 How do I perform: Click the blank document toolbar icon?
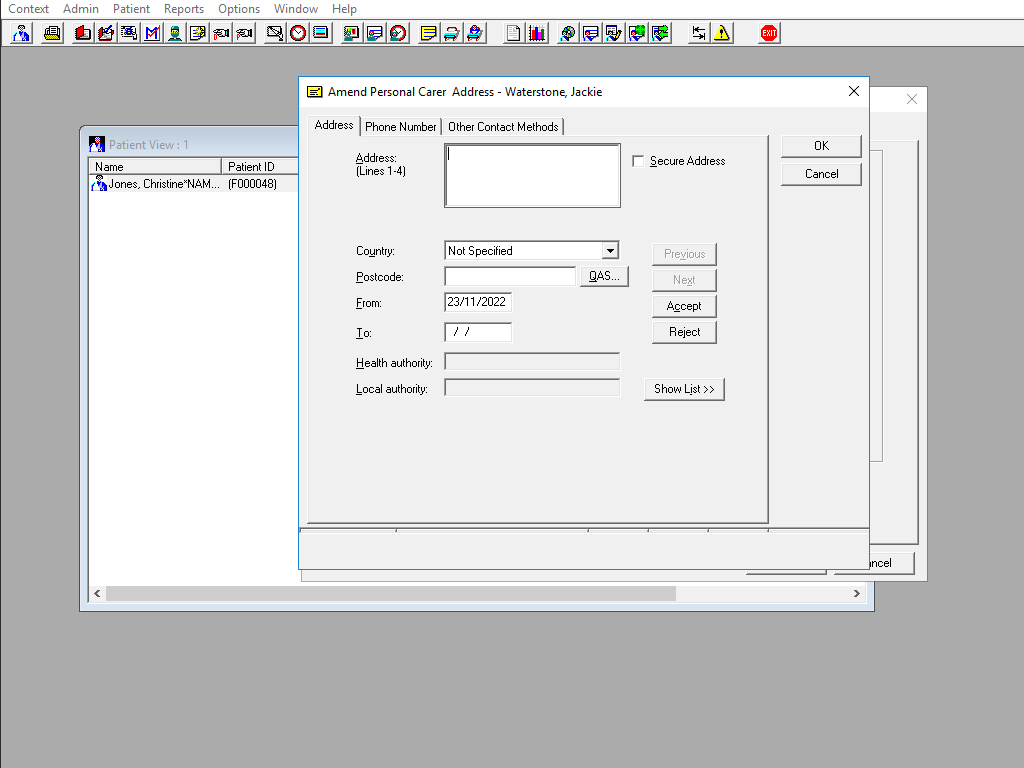pos(513,33)
